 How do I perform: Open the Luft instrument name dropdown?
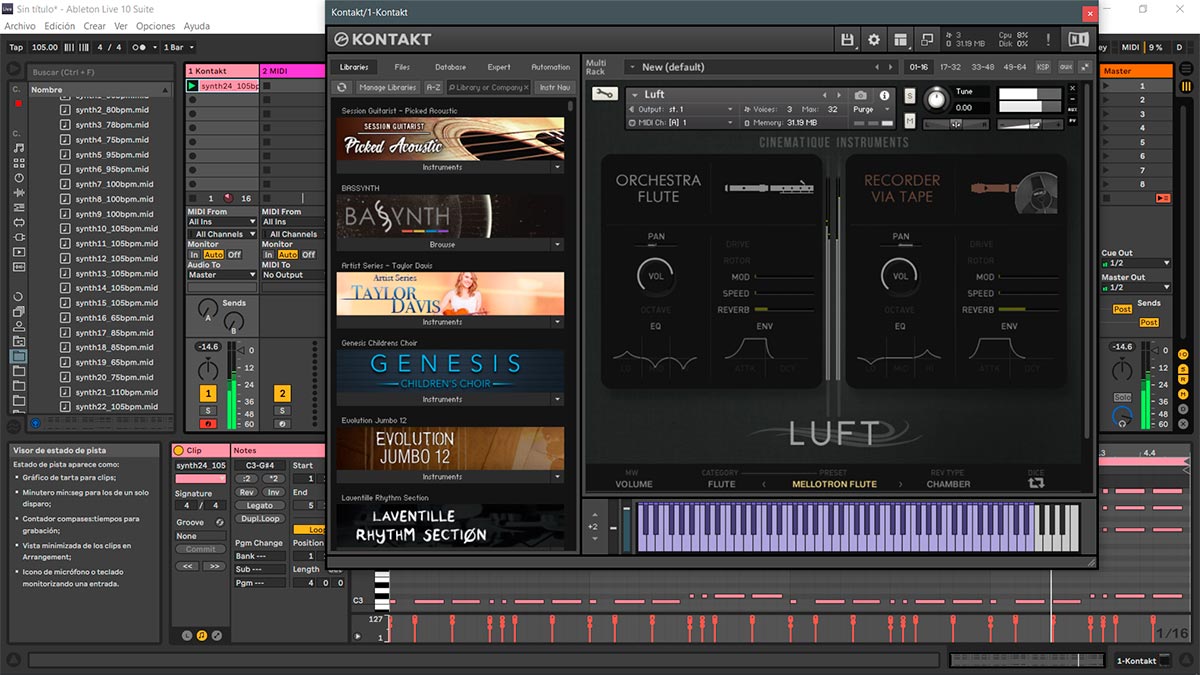(636, 95)
